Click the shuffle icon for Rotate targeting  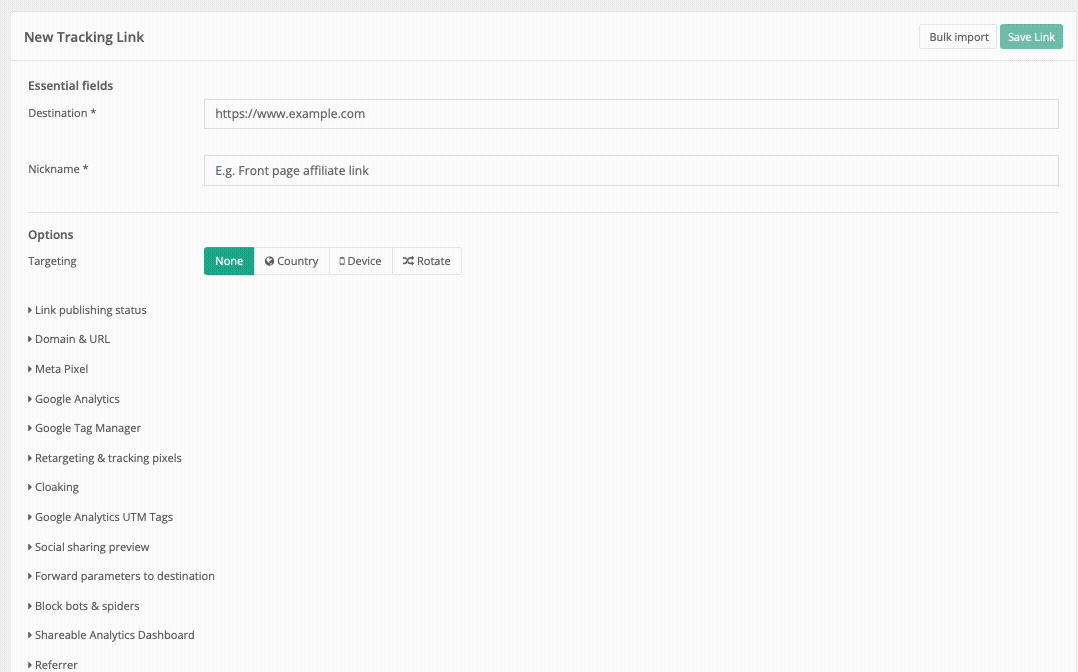[410, 260]
